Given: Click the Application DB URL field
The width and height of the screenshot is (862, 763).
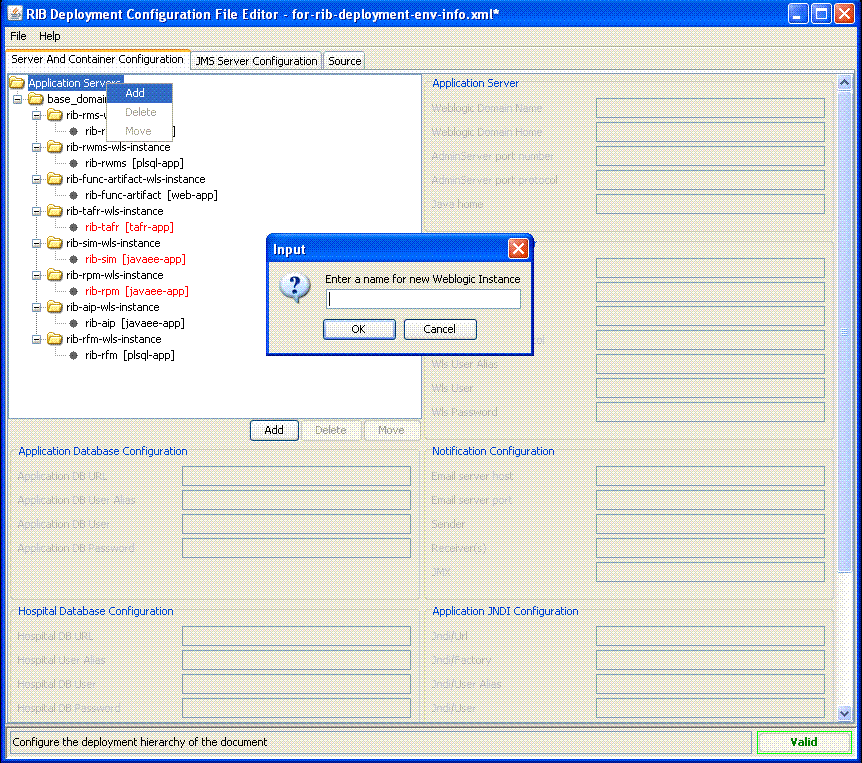Looking at the screenshot, I should [296, 476].
